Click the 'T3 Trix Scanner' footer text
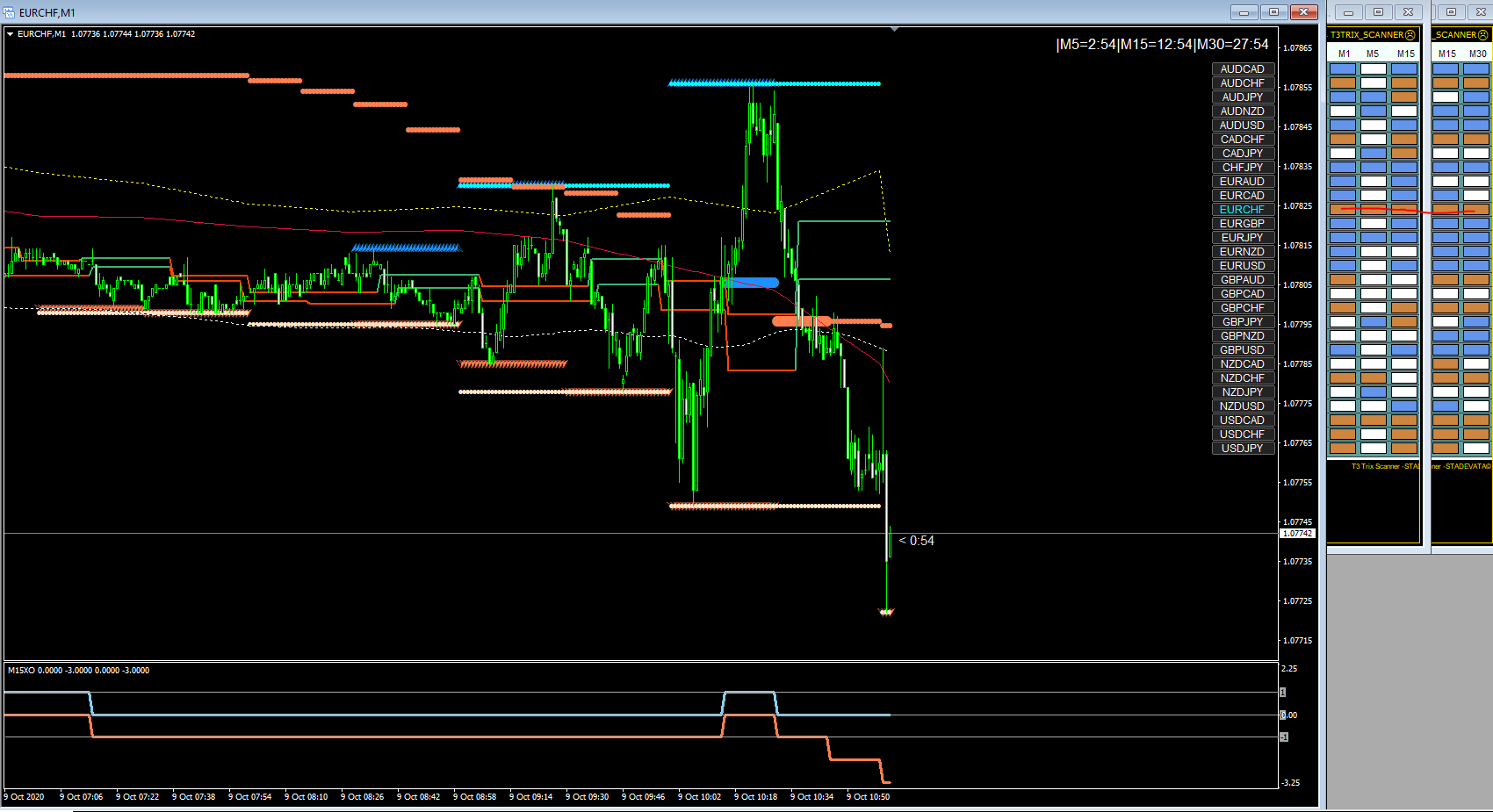This screenshot has height=812, width=1493. click(x=1385, y=467)
